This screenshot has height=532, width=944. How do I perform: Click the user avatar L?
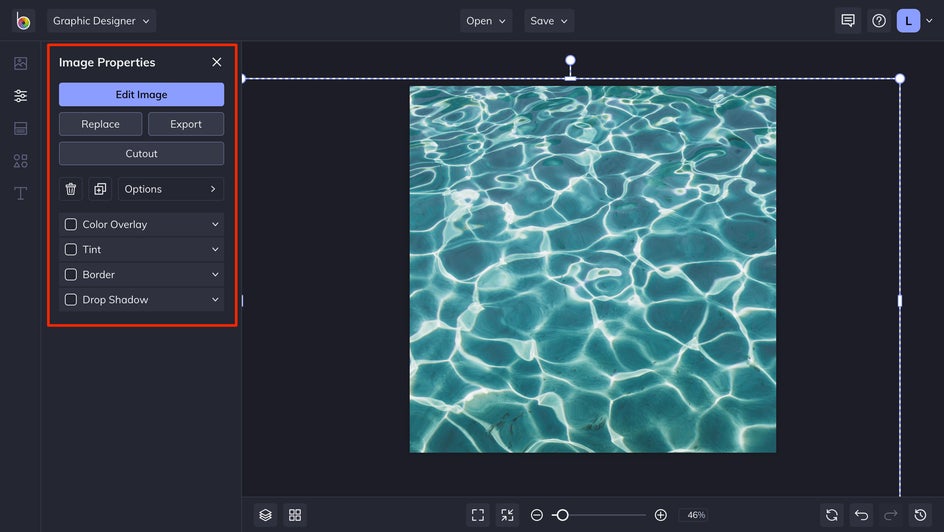pos(908,21)
